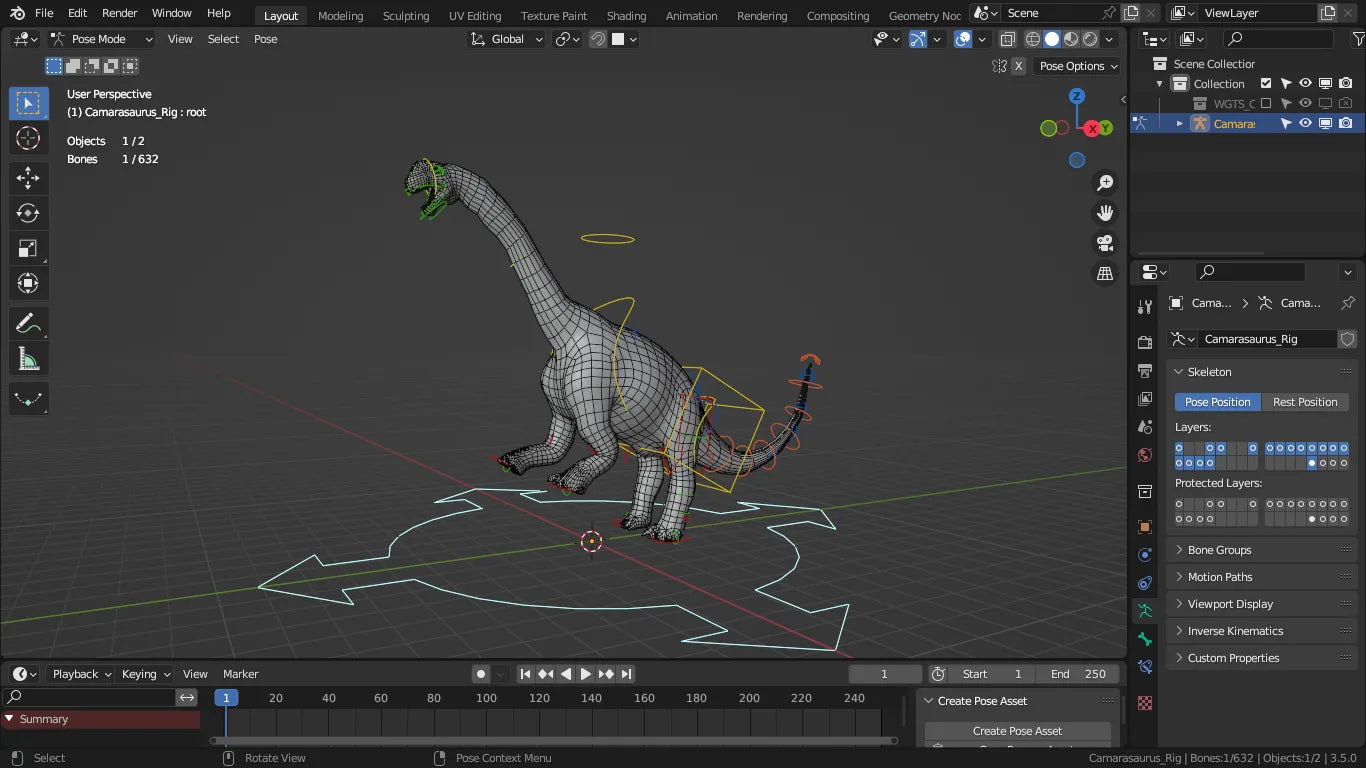Open the Output properties tab
The height and width of the screenshot is (768, 1366).
1145,371
